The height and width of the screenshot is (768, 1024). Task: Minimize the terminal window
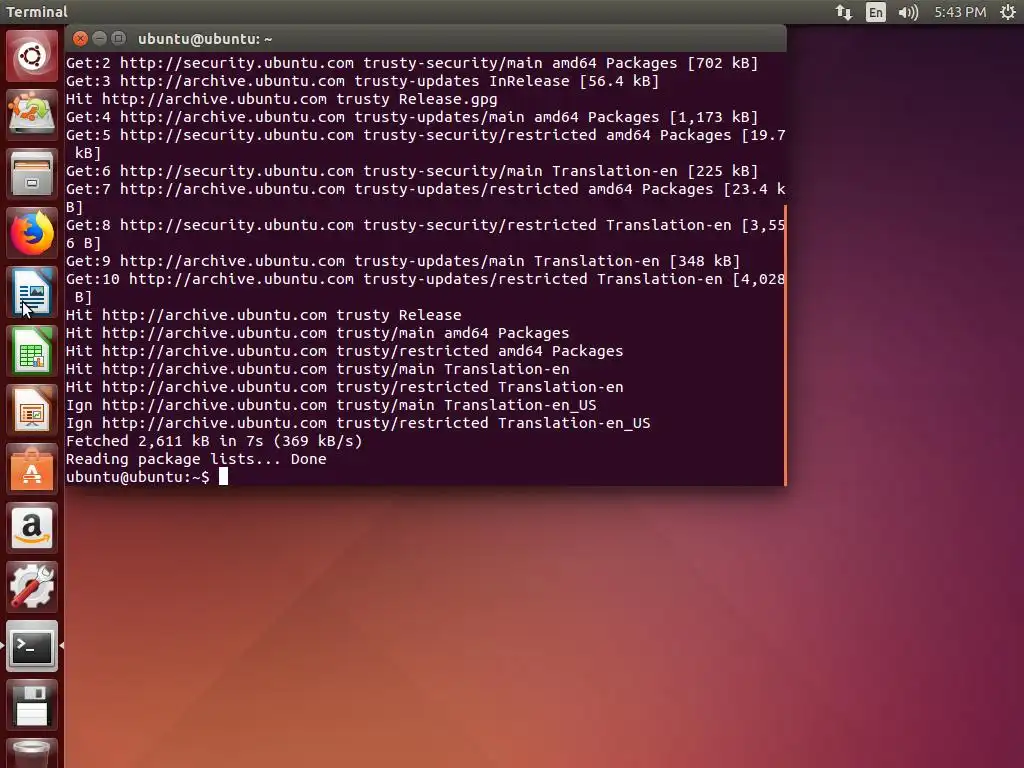click(99, 39)
